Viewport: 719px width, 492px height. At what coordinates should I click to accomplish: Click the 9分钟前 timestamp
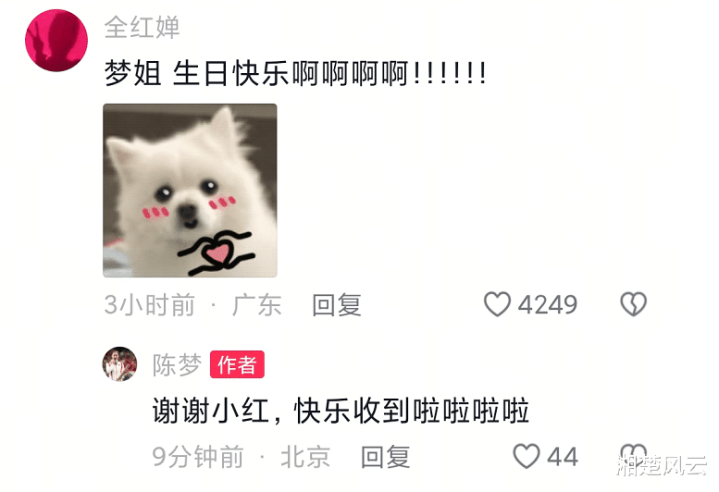pyautogui.click(x=198, y=457)
